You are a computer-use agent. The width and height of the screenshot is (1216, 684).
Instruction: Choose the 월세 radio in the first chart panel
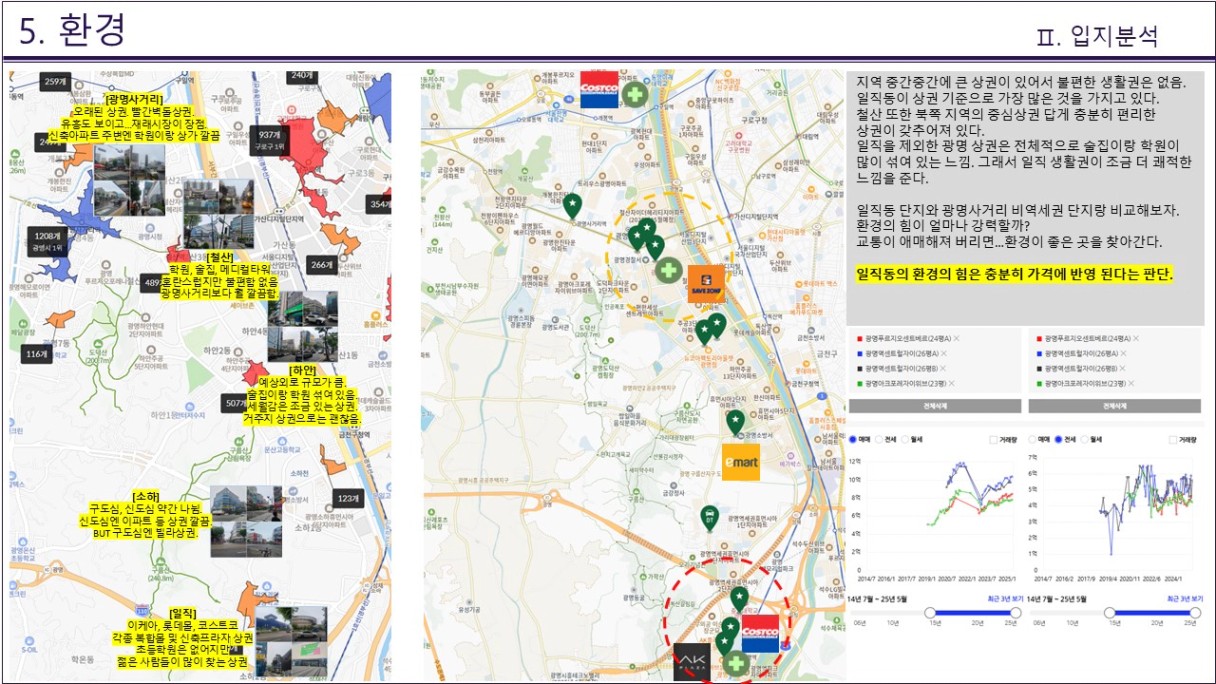906,439
